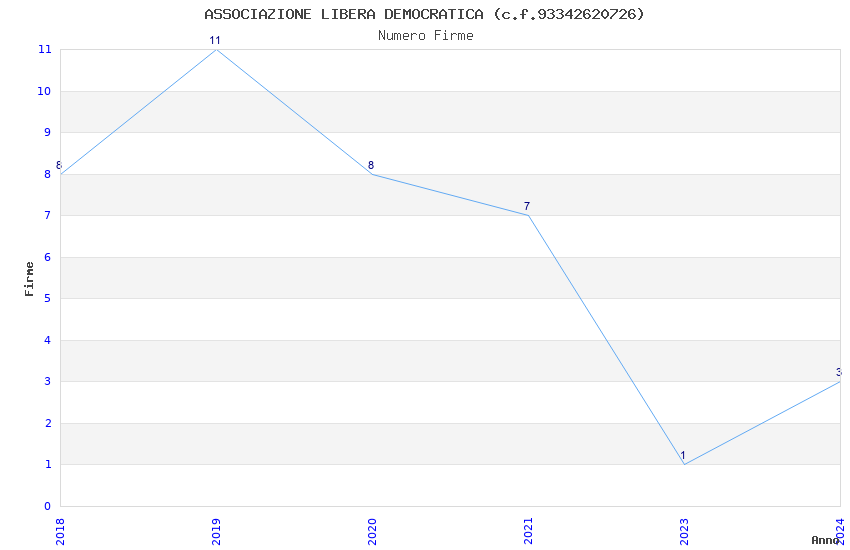The height and width of the screenshot is (550, 850).
Task: Select the 2020 year axis label
Action: pos(372,531)
